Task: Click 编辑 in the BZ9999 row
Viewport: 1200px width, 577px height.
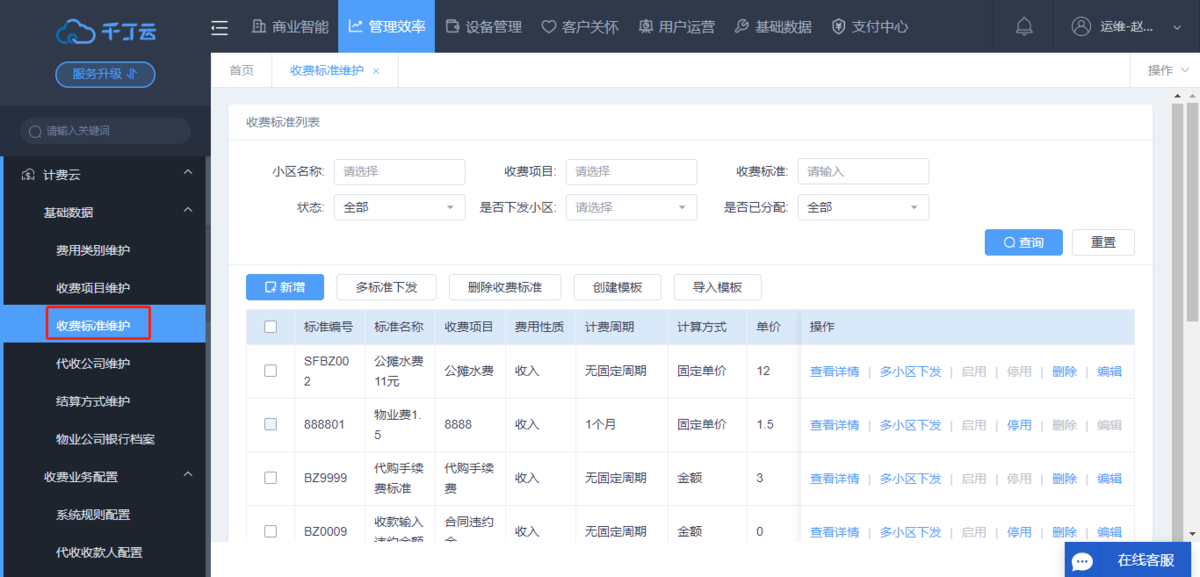Action: (1109, 479)
